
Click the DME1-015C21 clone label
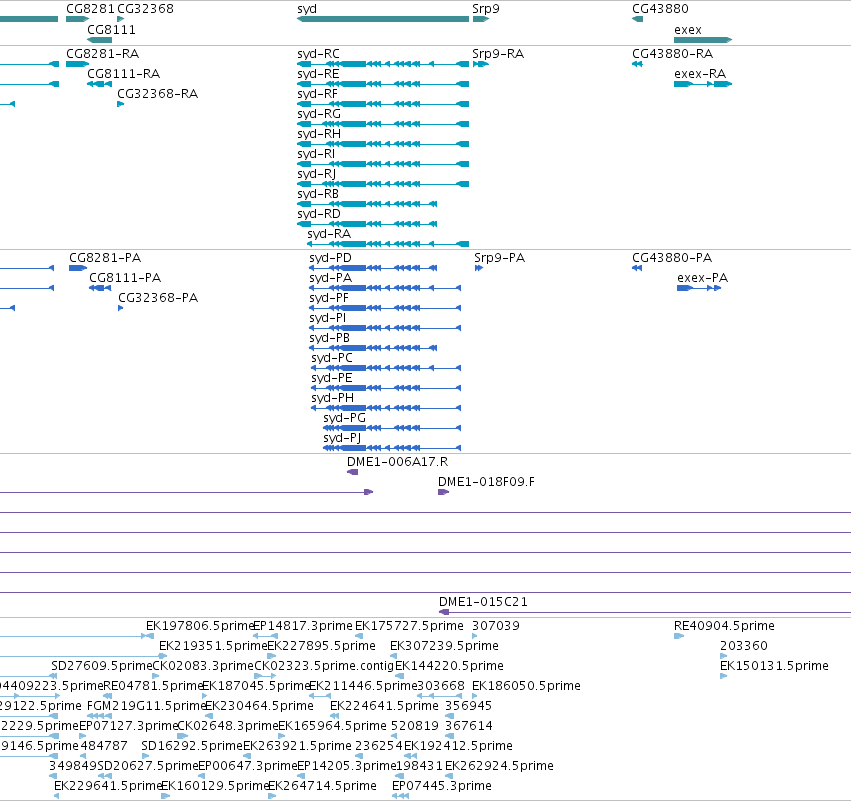pos(483,602)
